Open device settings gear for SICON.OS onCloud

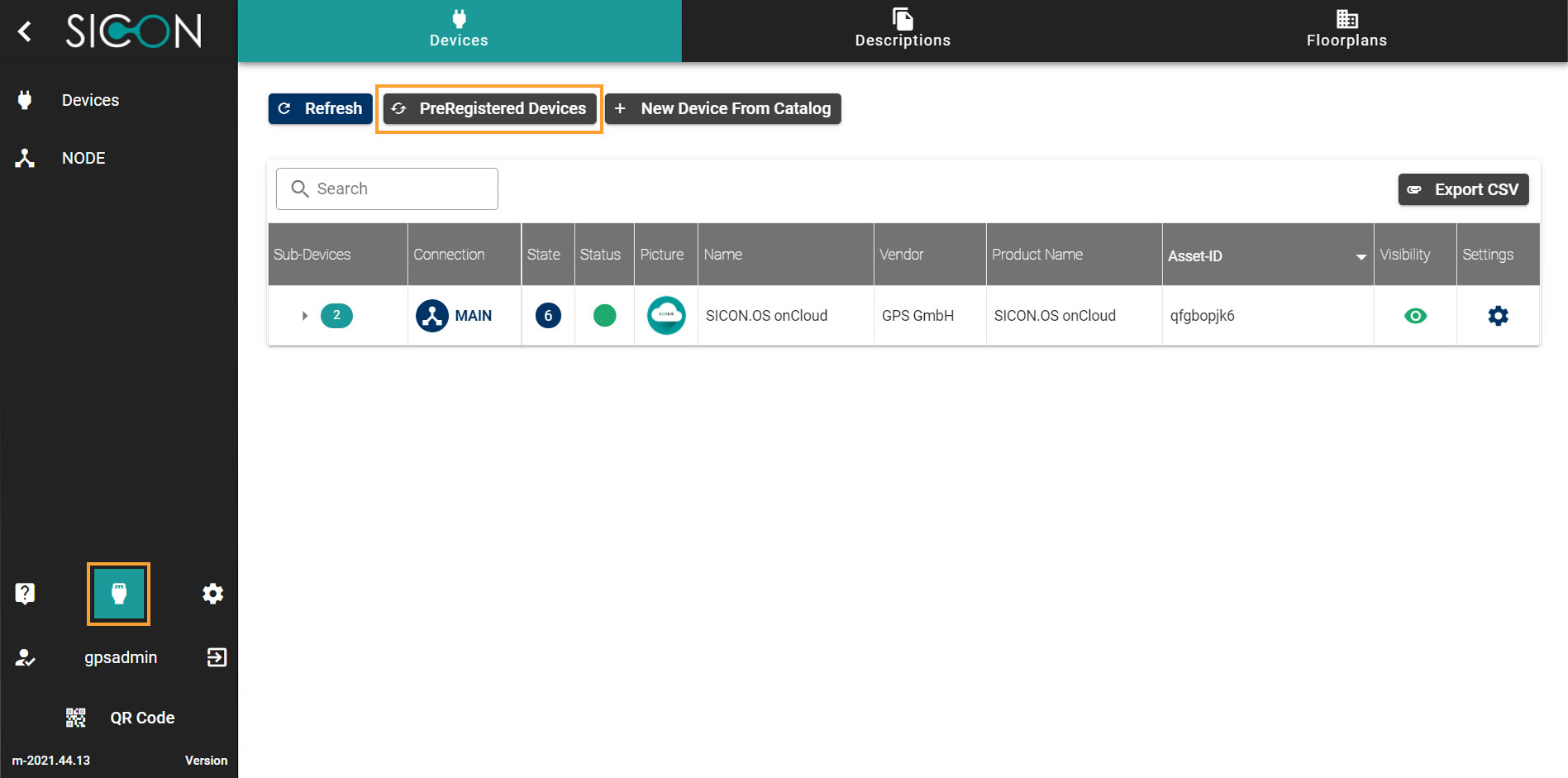(1498, 316)
